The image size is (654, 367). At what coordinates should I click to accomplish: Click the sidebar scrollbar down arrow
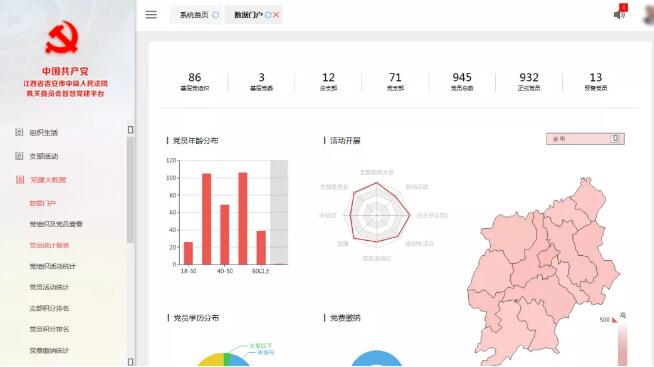click(131, 362)
